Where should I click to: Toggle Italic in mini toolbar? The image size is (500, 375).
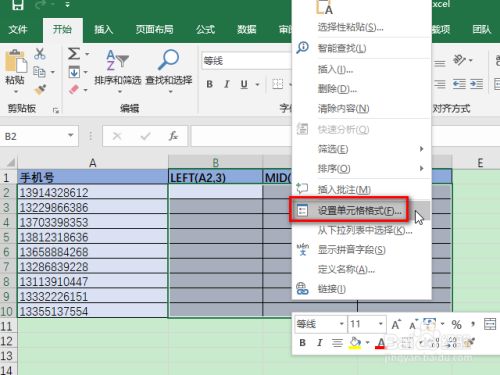tap(320, 343)
